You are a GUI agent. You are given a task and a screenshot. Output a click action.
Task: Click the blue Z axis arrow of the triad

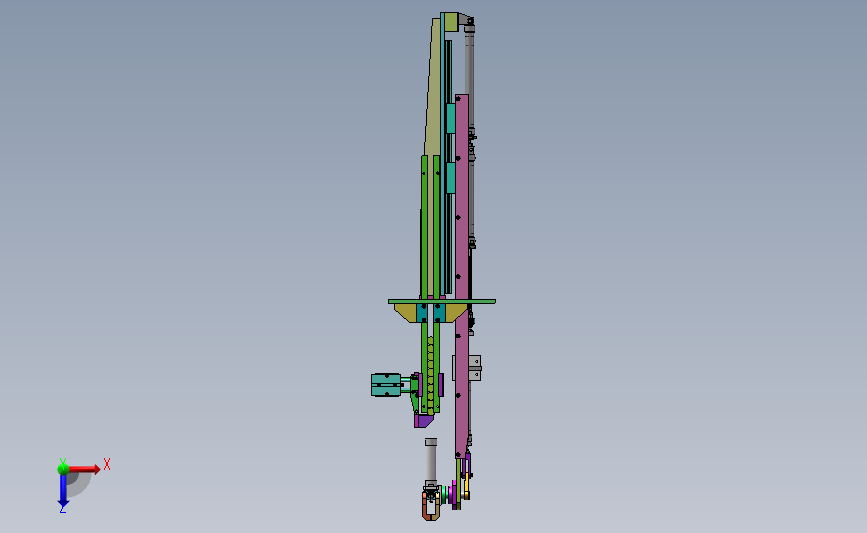(63, 490)
